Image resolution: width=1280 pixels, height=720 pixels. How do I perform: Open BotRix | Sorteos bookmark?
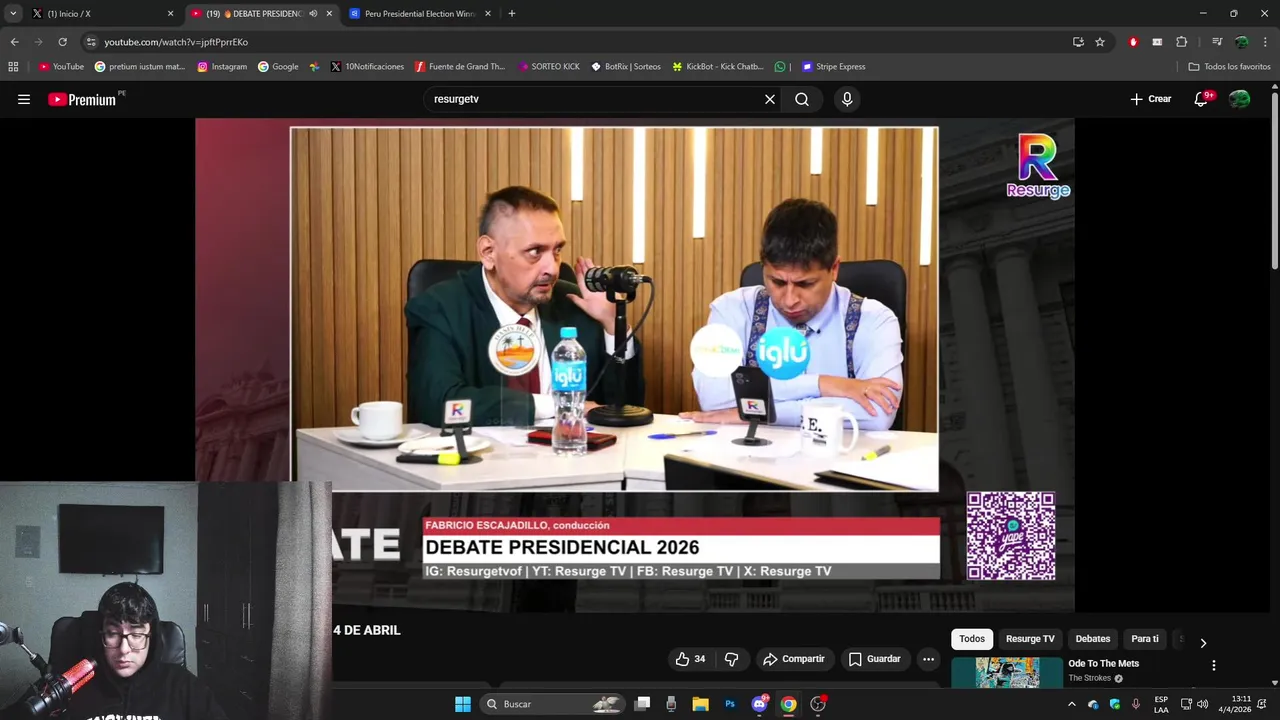626,67
